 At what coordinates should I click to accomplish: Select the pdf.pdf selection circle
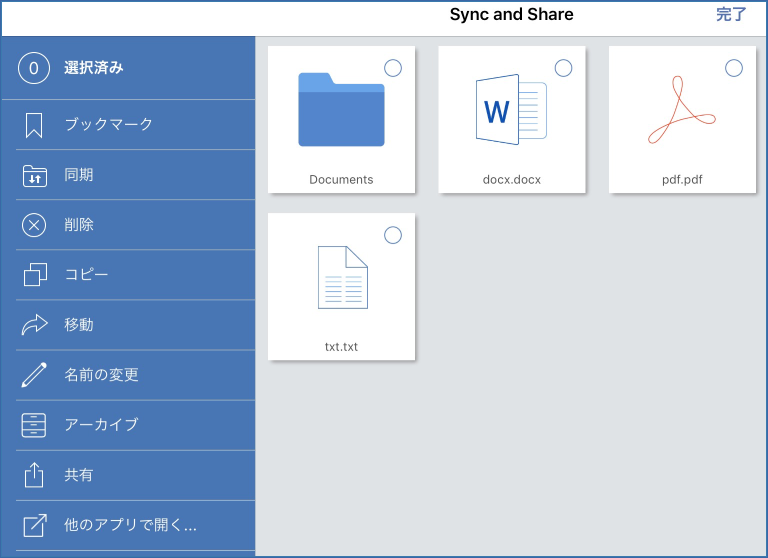734,68
